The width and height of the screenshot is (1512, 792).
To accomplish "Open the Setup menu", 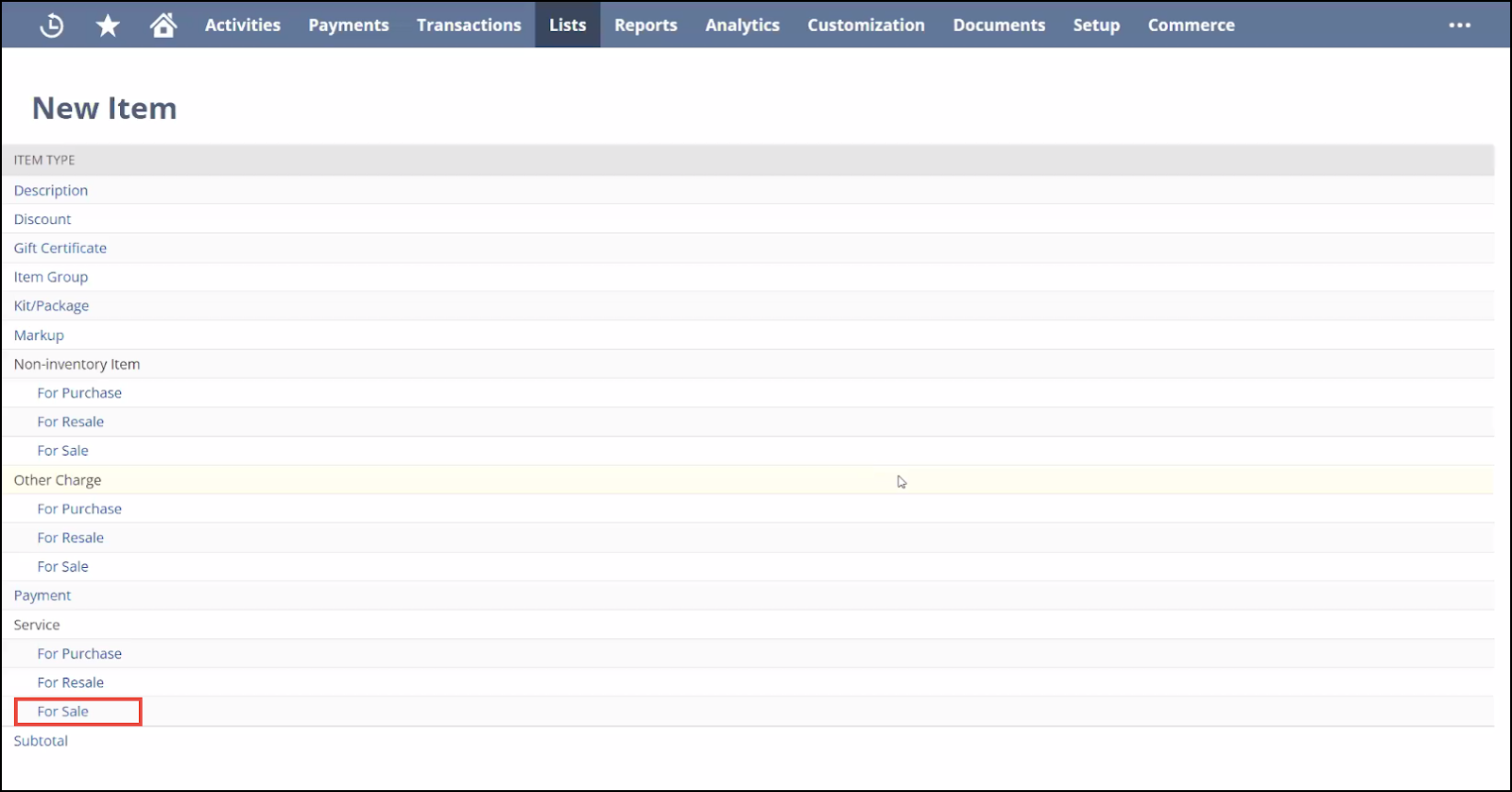I will click(1096, 26).
